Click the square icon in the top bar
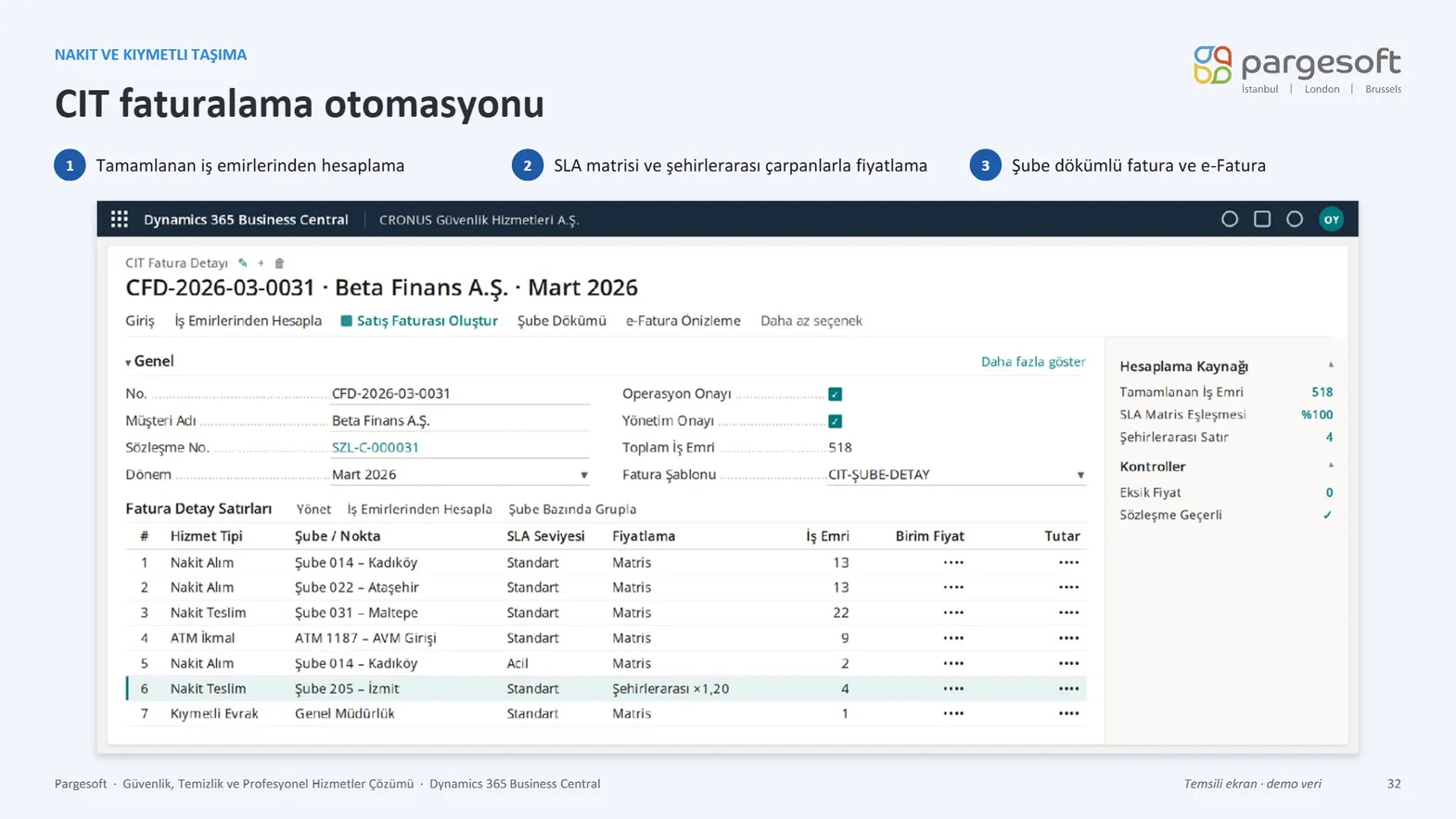The image size is (1456, 819). (1262, 219)
